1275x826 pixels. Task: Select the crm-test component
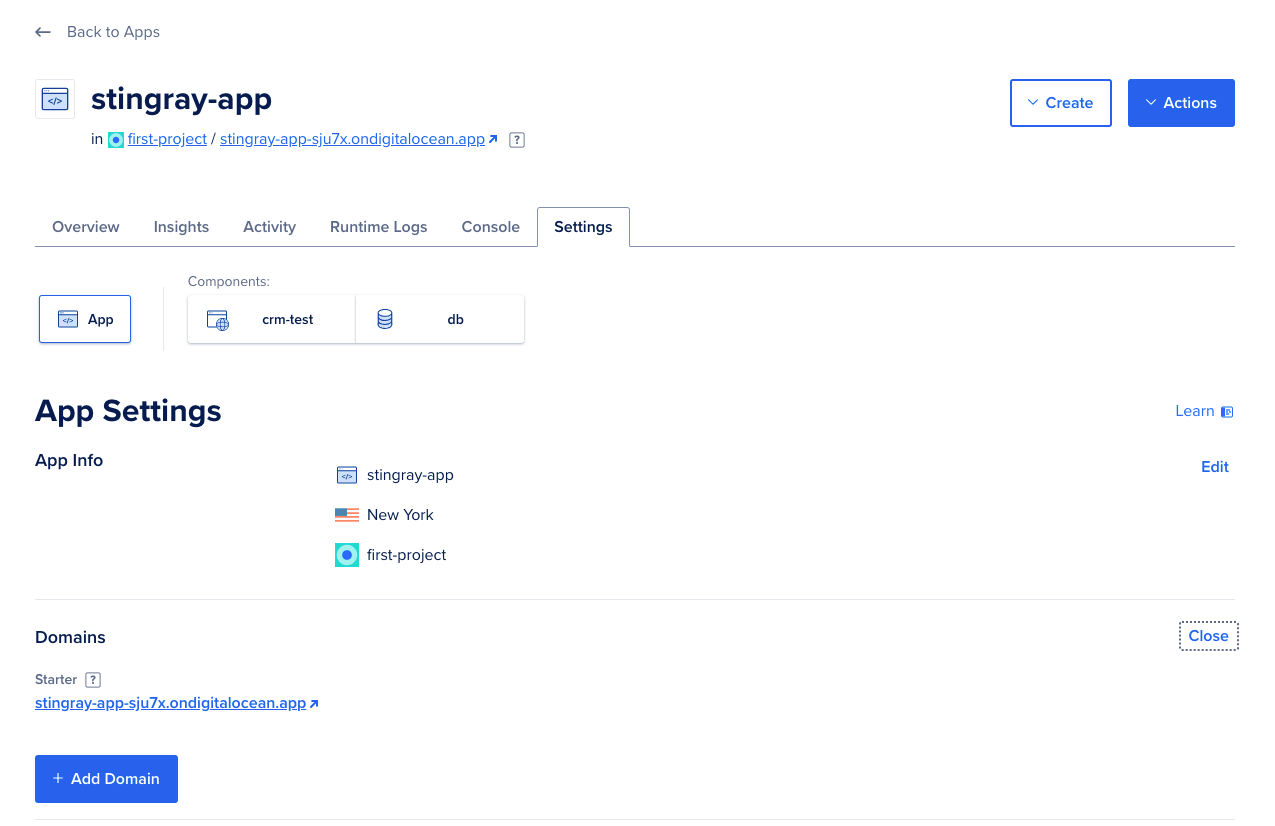pyautogui.click(x=271, y=320)
